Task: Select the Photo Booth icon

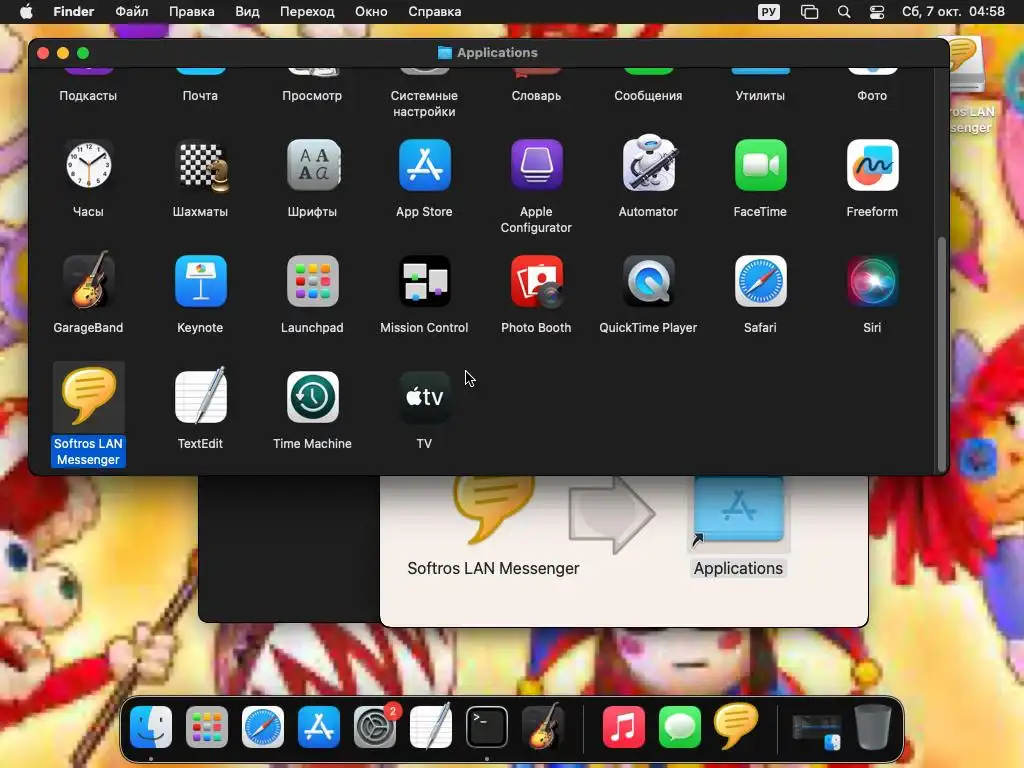Action: click(x=536, y=281)
